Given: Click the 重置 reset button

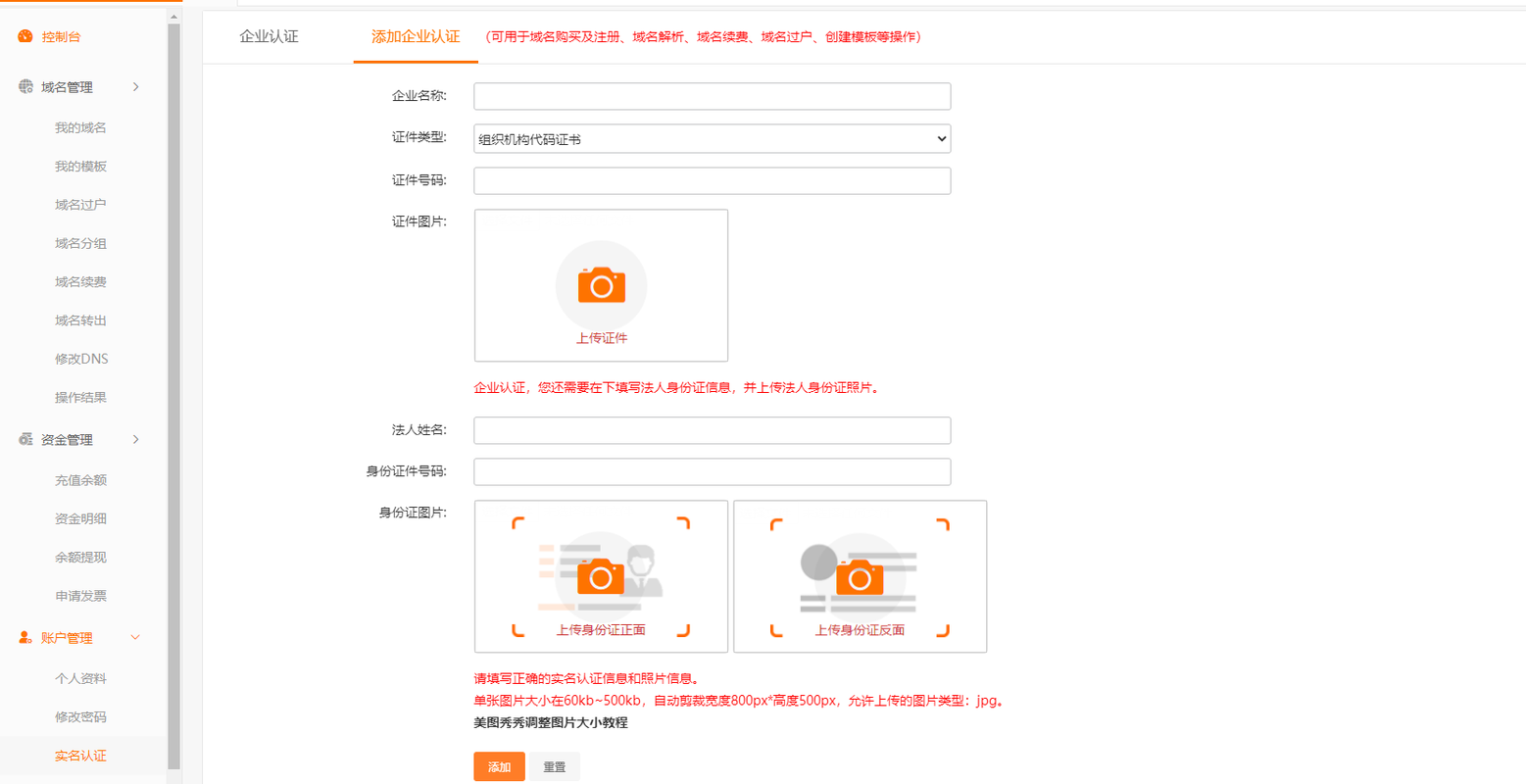Looking at the screenshot, I should (555, 766).
